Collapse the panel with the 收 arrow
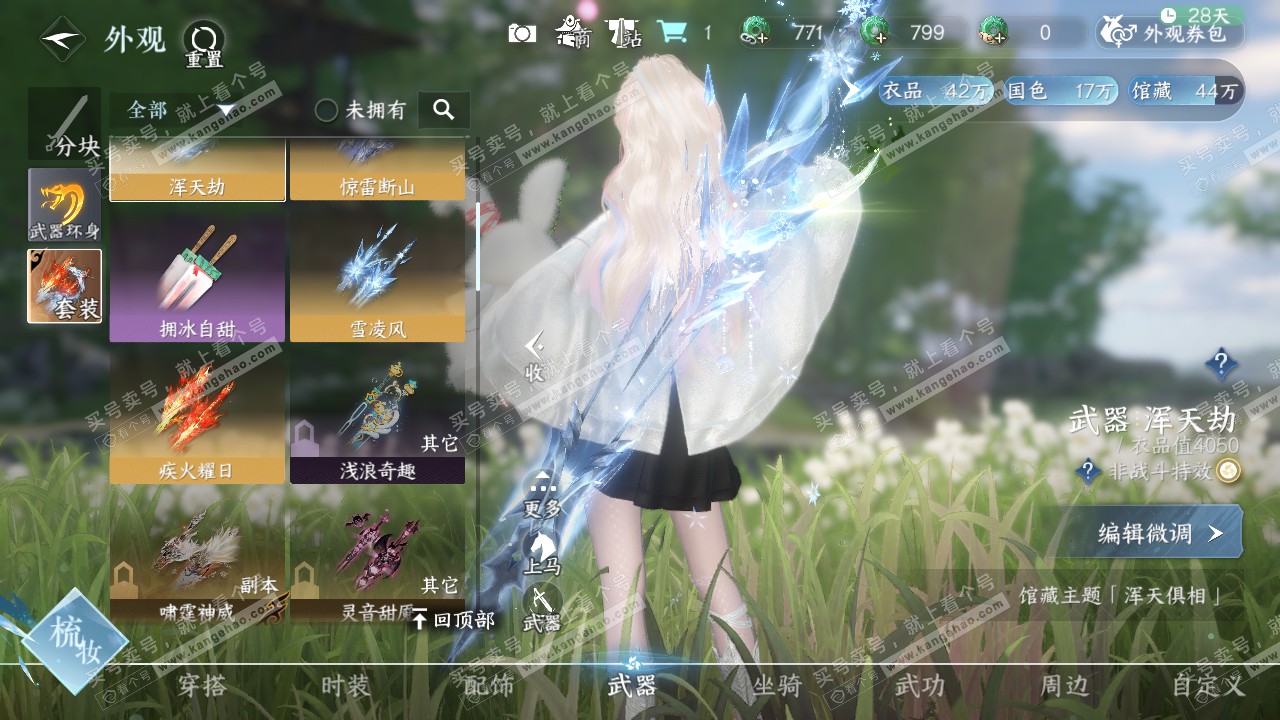Image resolution: width=1280 pixels, height=720 pixels. click(x=535, y=358)
